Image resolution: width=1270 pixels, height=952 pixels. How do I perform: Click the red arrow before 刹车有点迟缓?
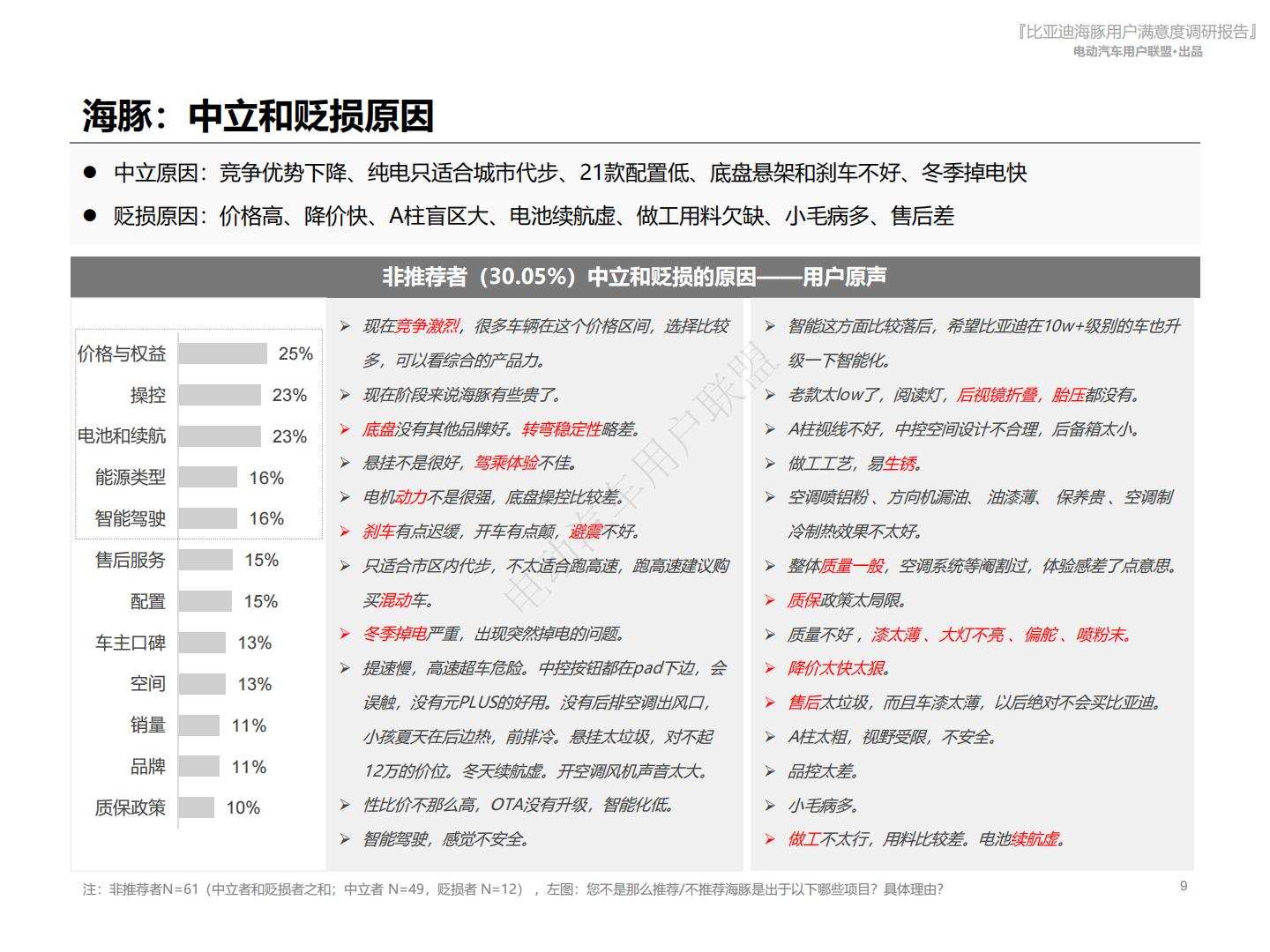345,532
